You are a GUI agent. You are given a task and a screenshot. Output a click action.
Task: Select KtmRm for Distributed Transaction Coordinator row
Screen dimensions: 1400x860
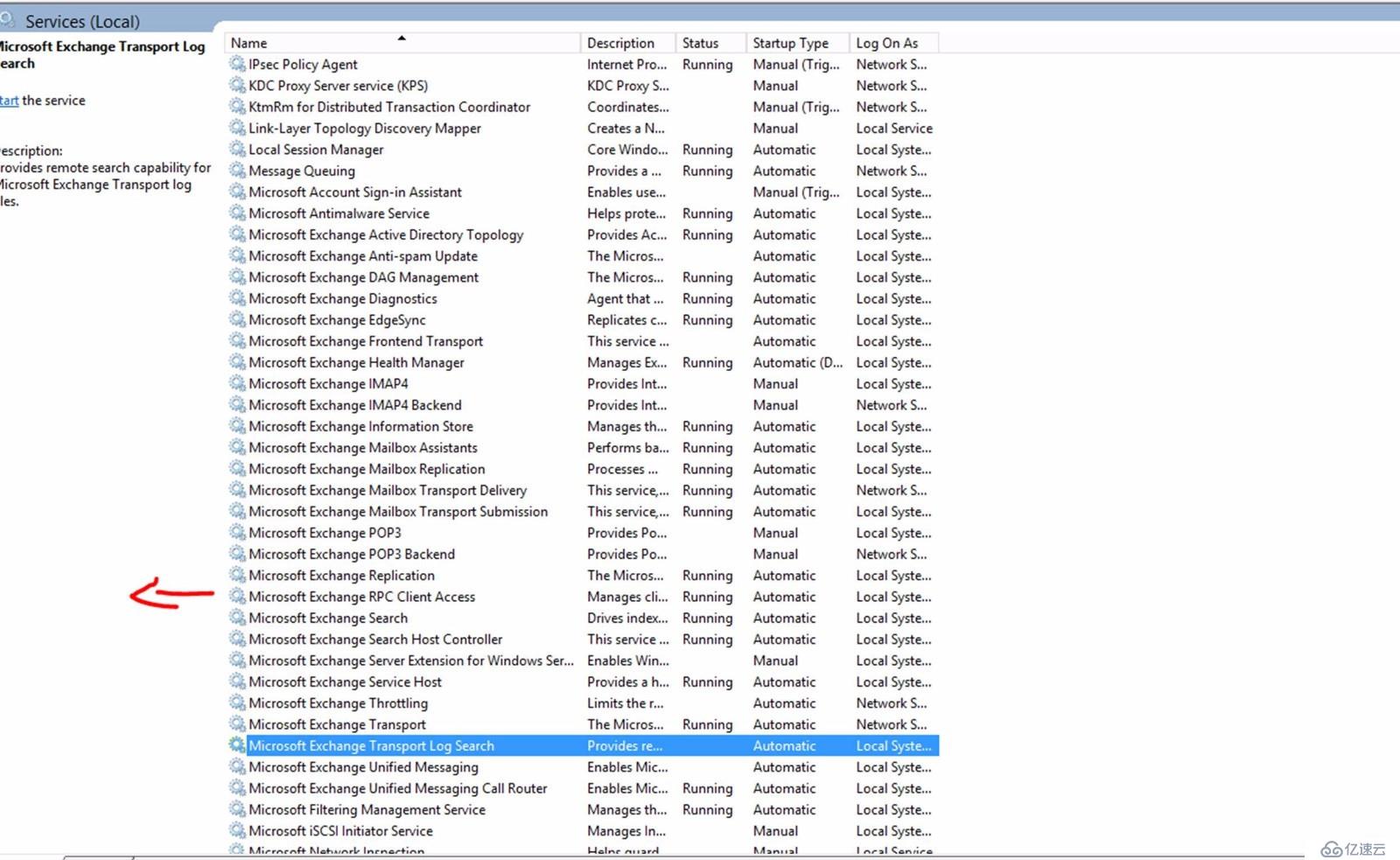(x=584, y=107)
